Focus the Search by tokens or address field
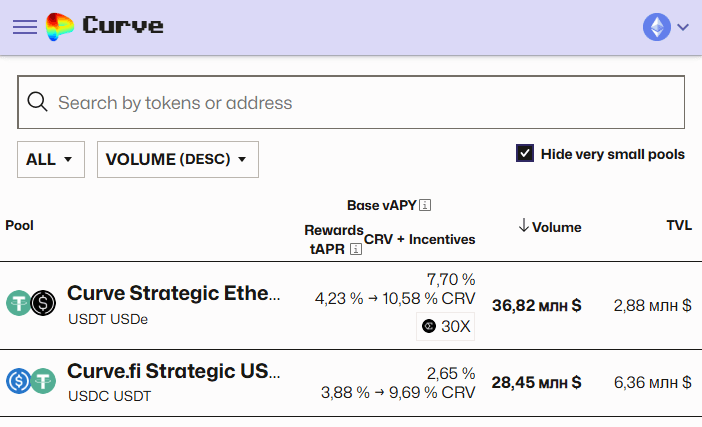The image size is (702, 427). click(351, 102)
